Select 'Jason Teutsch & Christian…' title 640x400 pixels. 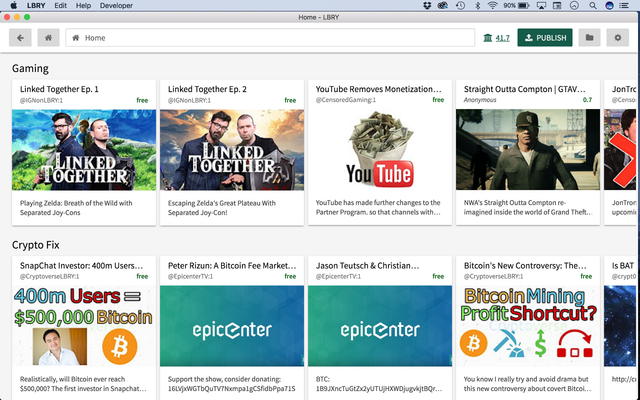[x=367, y=266]
